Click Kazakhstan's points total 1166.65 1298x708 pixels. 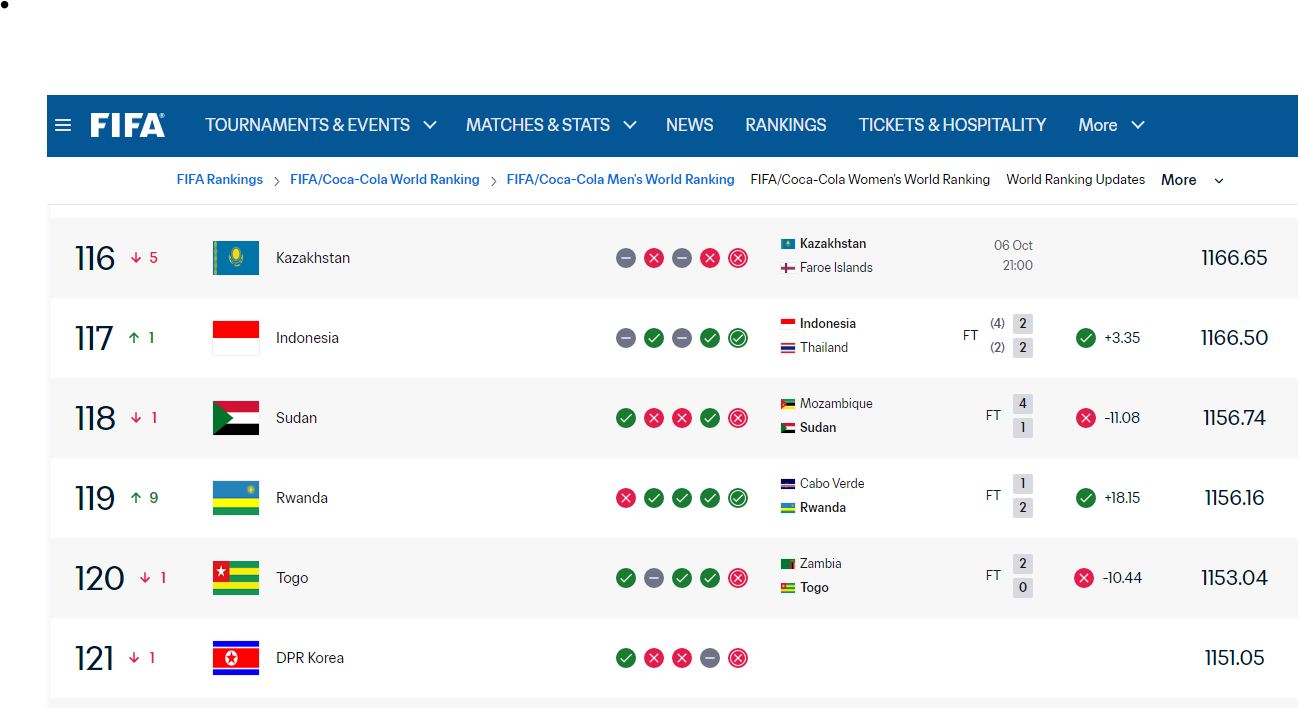[1234, 258]
